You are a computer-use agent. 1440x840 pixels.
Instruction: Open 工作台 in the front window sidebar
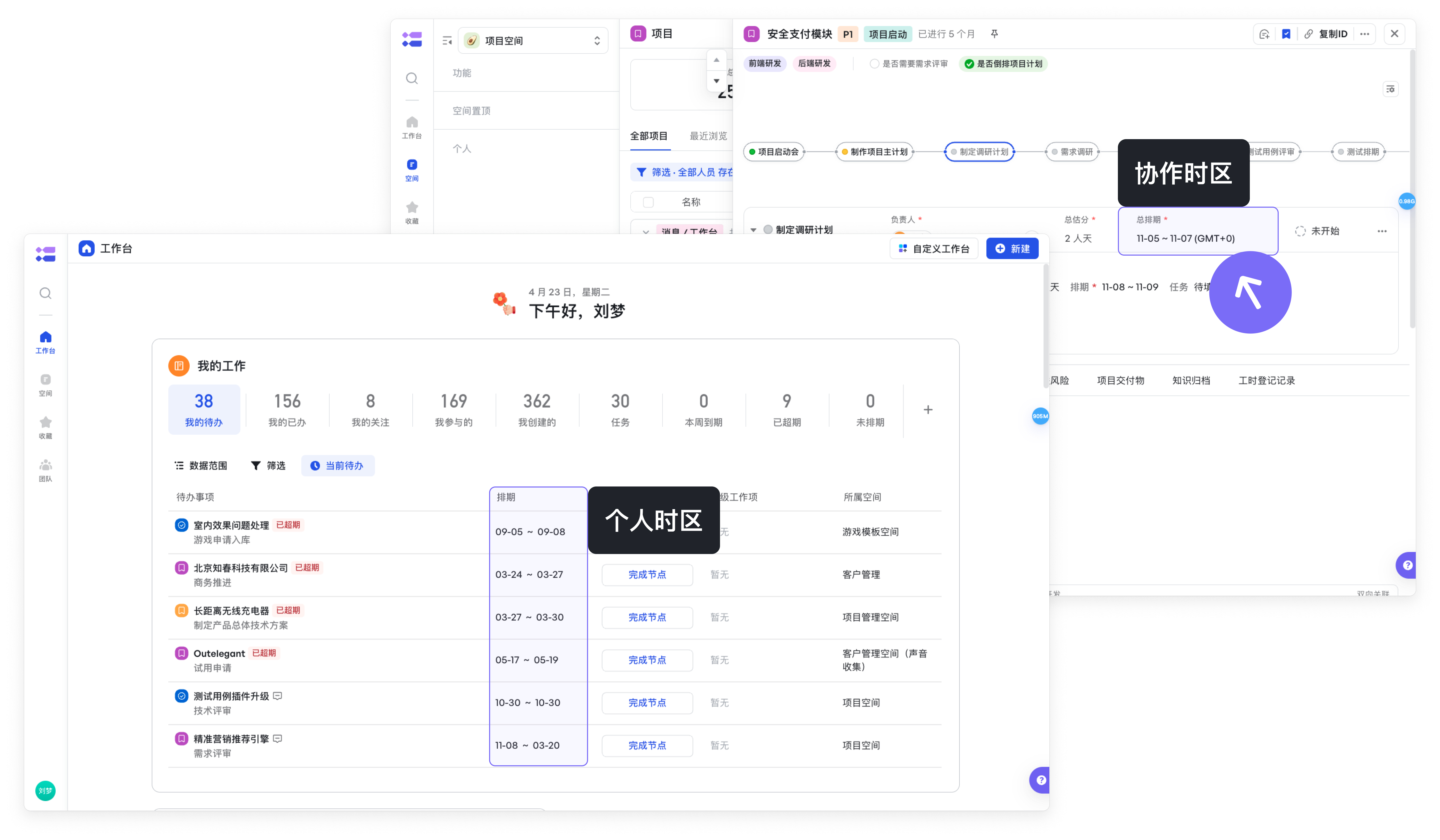pos(45,342)
